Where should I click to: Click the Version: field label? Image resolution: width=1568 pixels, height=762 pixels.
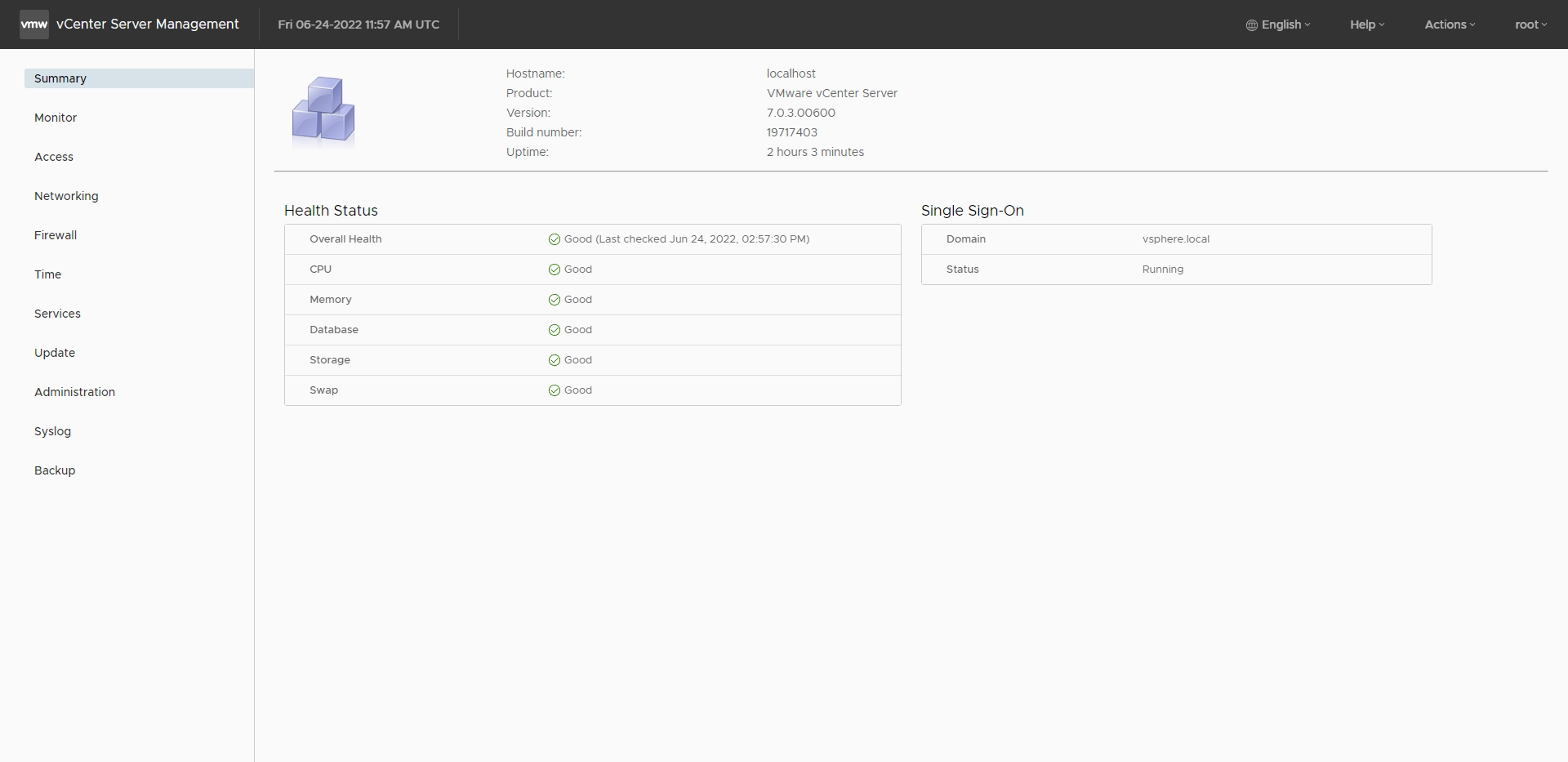528,113
